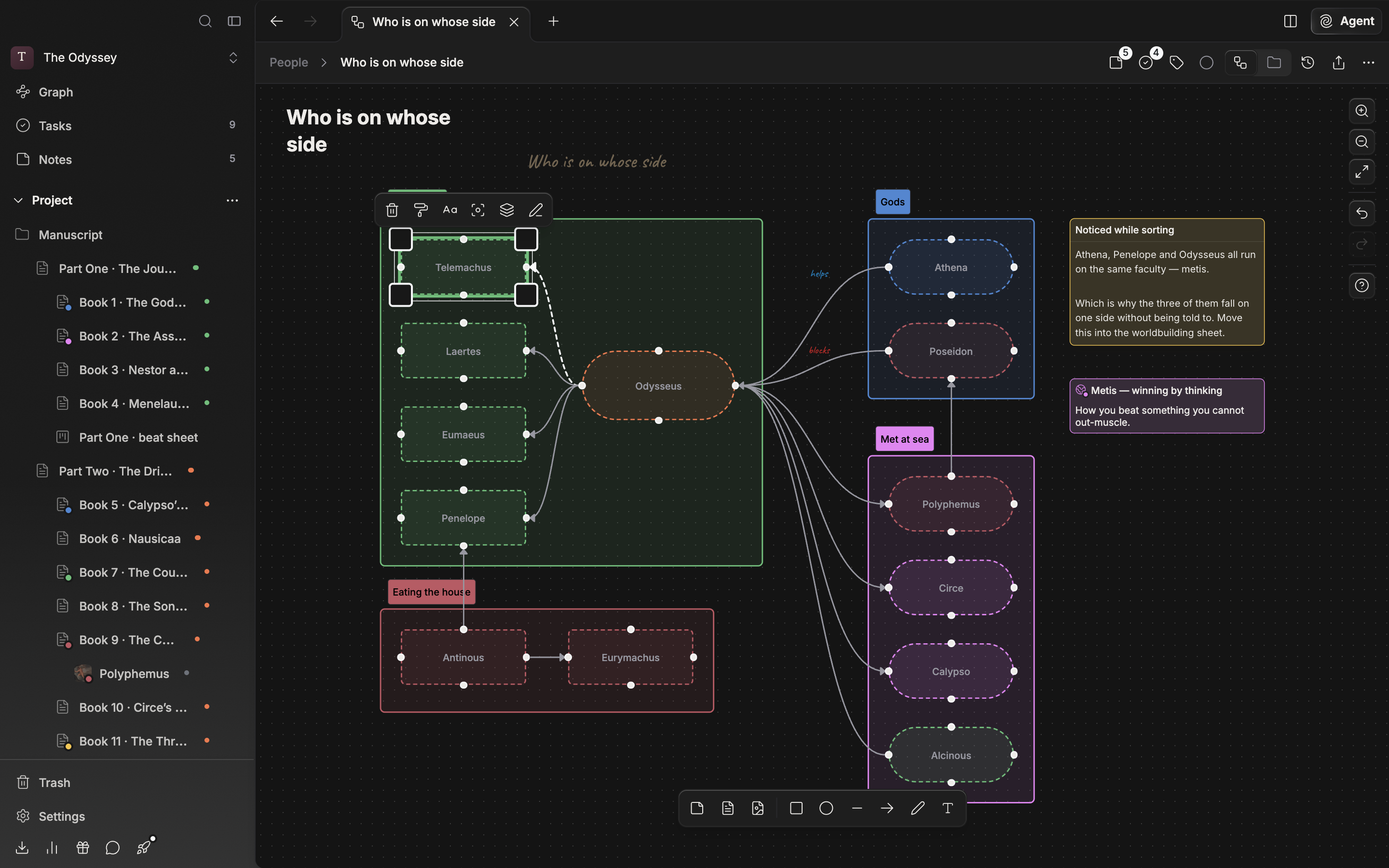Select the freehand draw pen tool
Viewport: 1389px width, 868px height.
click(918, 808)
